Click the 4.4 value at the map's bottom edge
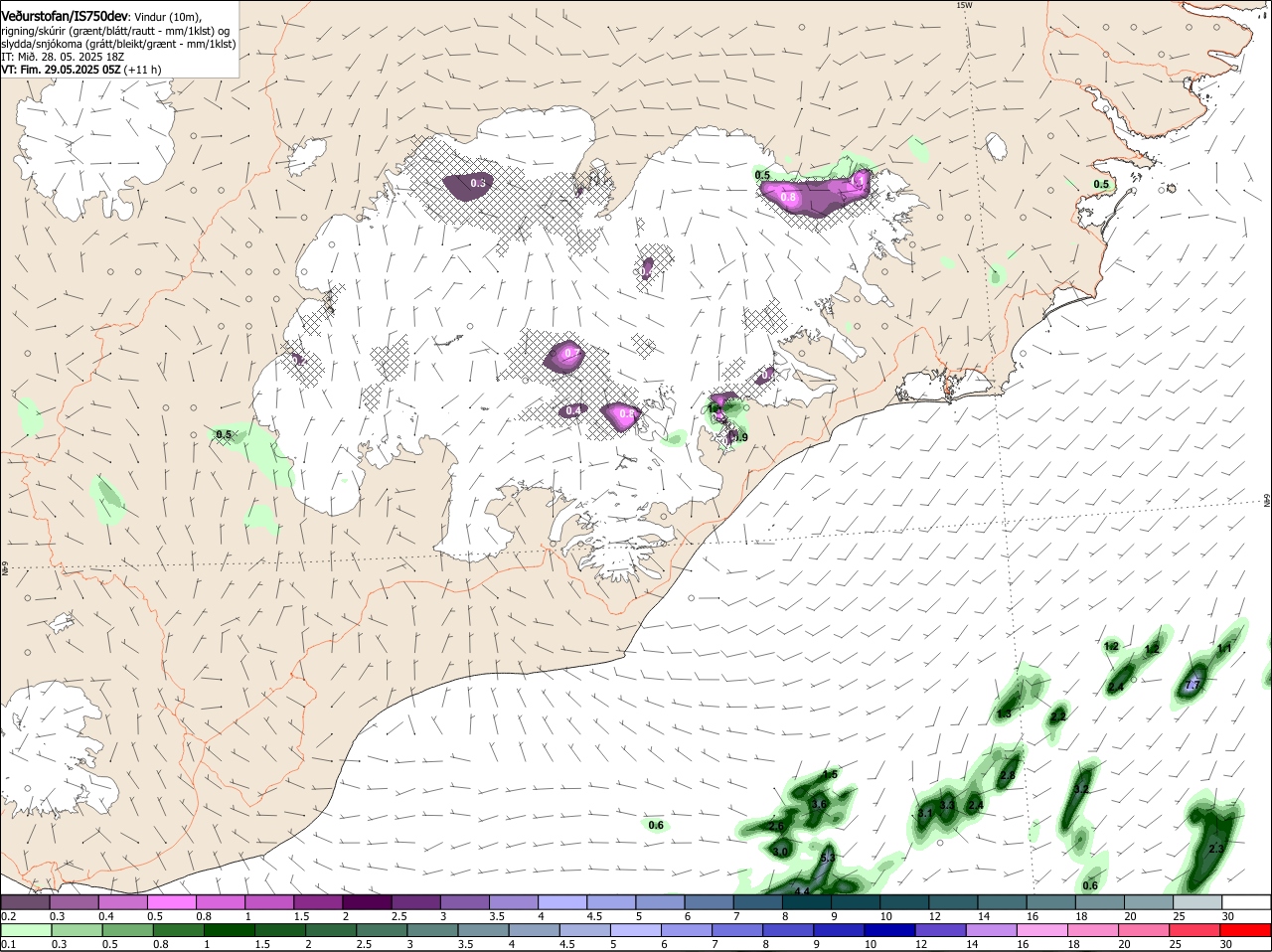Viewport: 1272px width, 952px height. click(802, 891)
